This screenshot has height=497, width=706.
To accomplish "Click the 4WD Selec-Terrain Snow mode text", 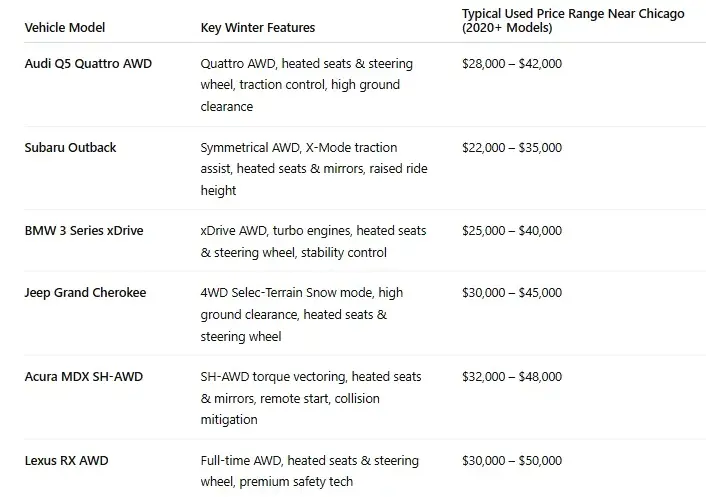I will coord(301,315).
